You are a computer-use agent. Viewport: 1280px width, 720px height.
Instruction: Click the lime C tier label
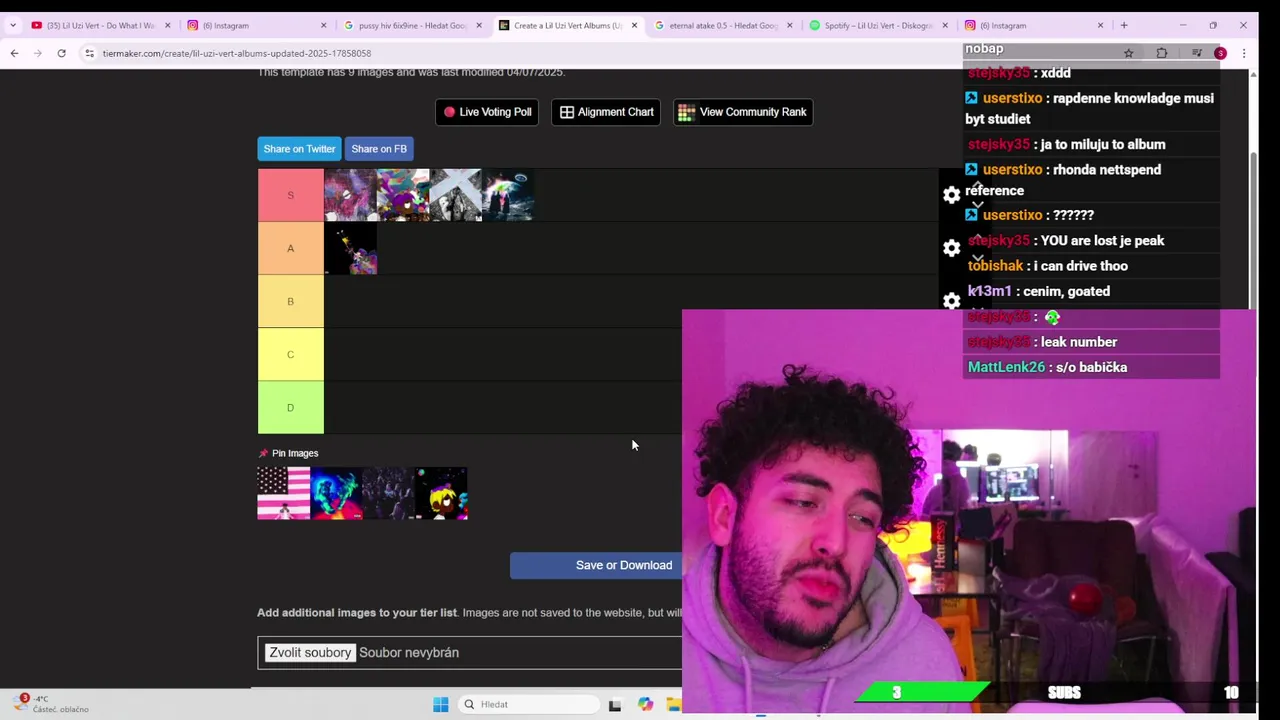point(291,354)
